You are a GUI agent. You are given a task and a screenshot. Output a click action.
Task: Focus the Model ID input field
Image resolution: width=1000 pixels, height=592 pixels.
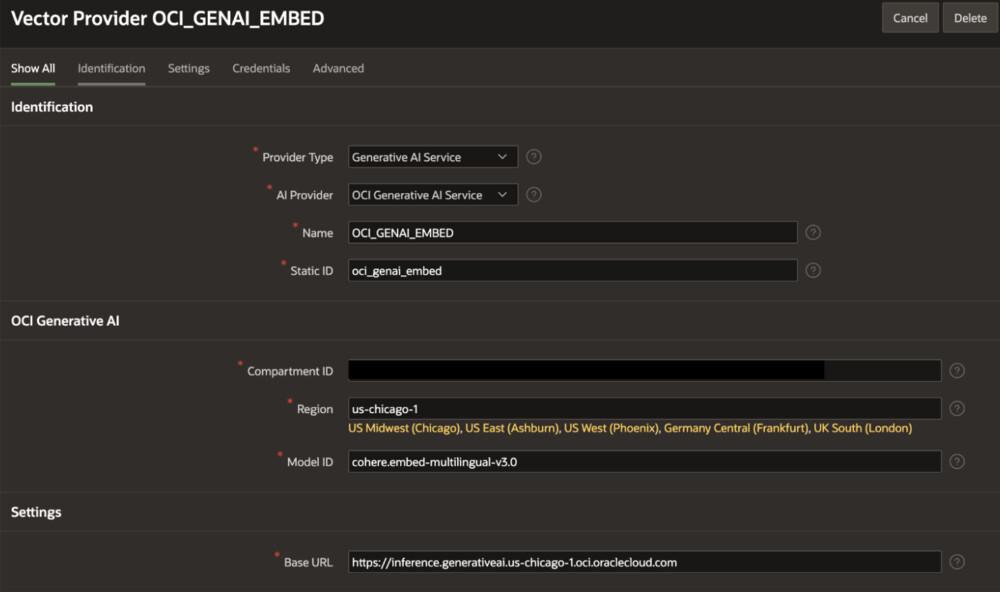click(x=644, y=462)
